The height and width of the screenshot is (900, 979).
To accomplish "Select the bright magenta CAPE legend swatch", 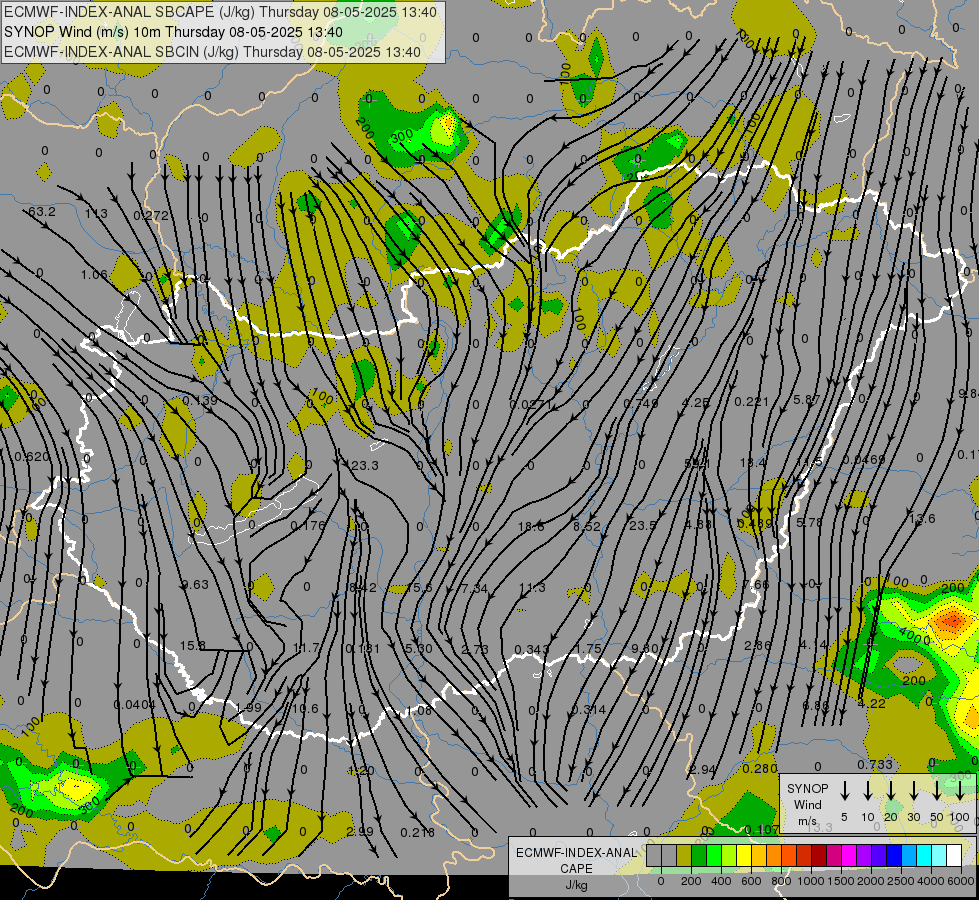I will [x=849, y=855].
